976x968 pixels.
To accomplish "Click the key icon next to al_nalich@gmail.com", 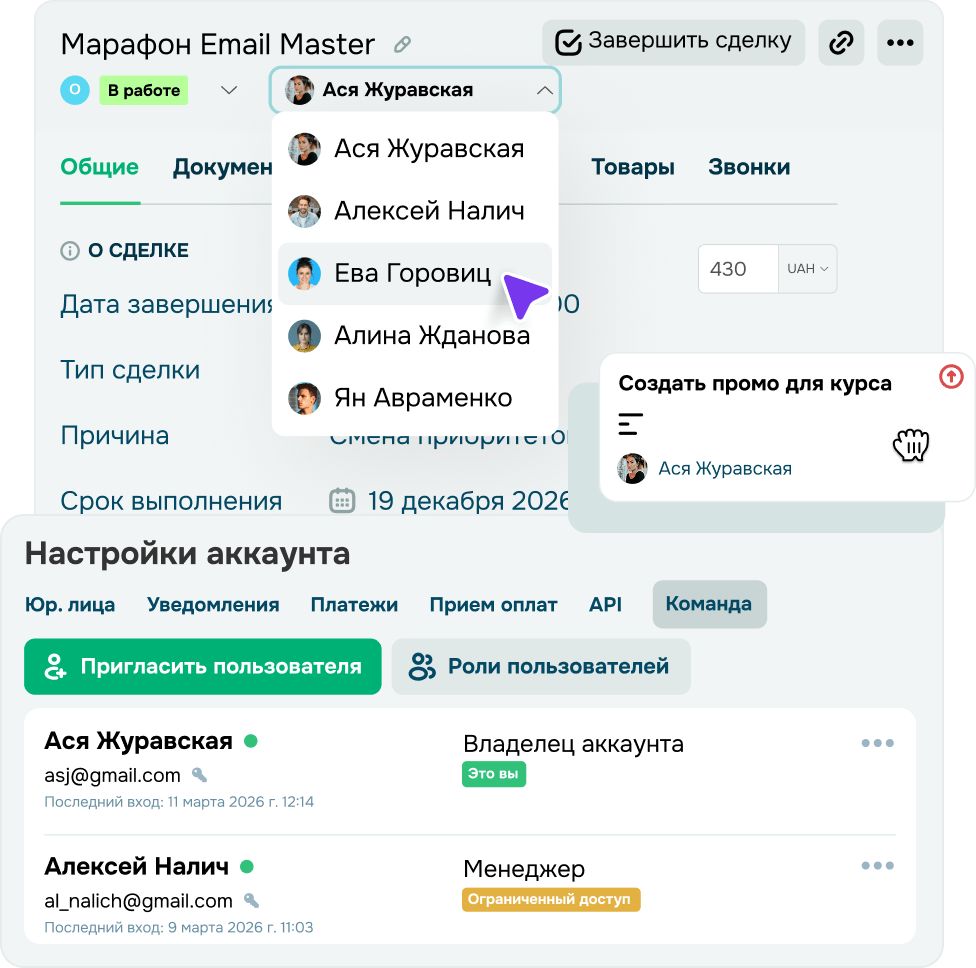I will pos(249,900).
